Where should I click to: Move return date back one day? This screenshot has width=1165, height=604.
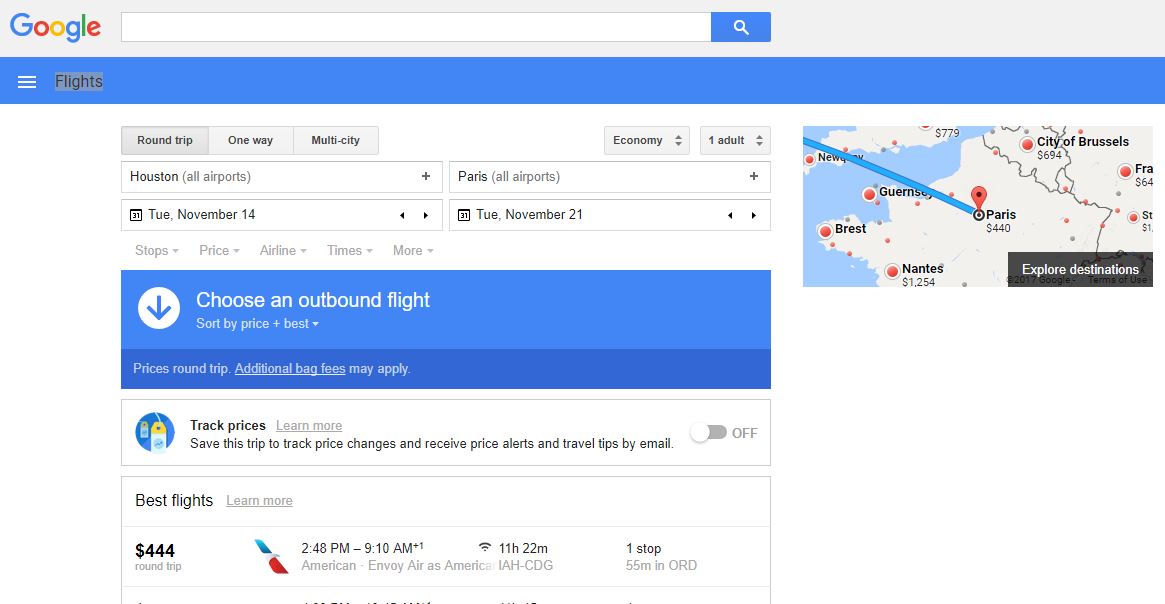tap(730, 215)
